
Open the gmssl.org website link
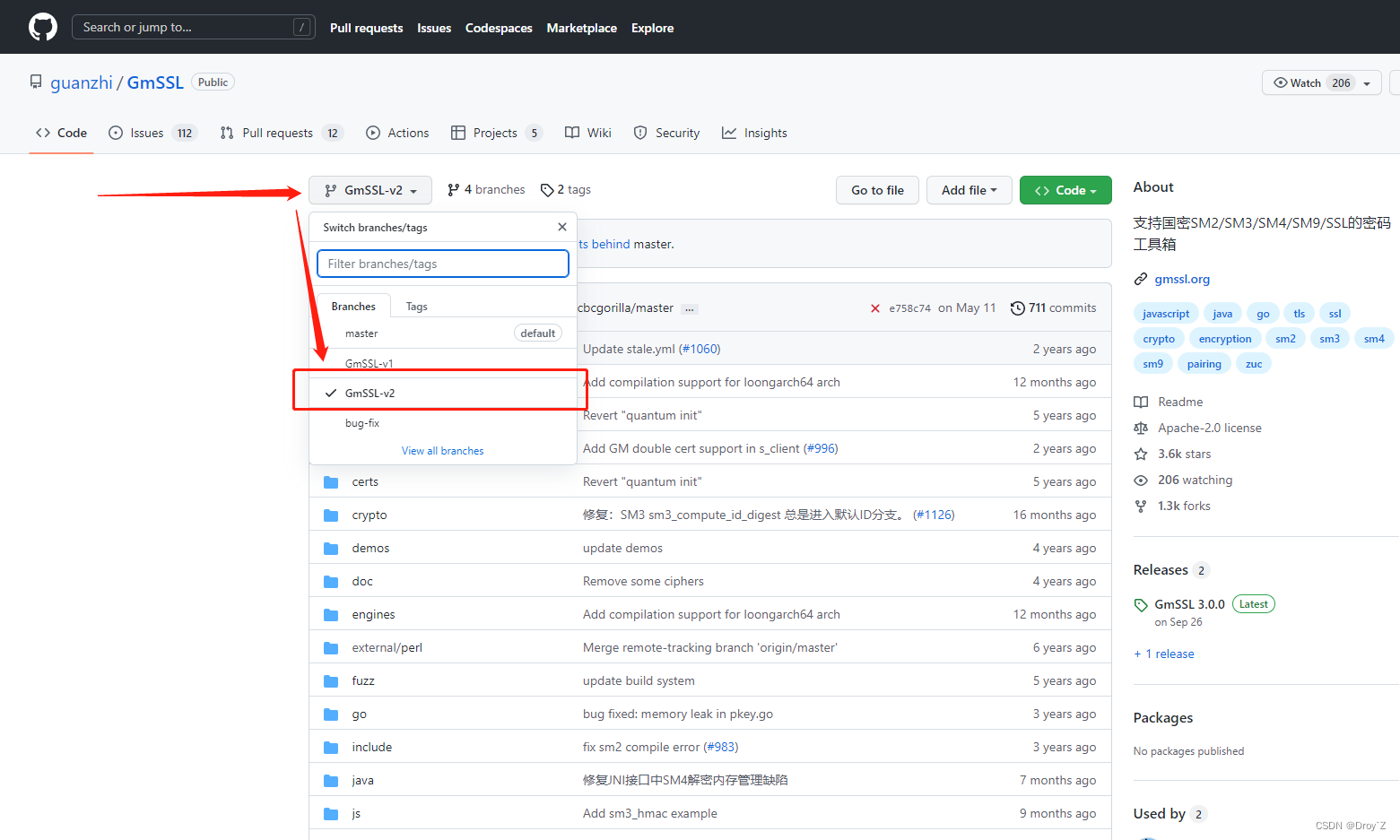[x=1182, y=279]
